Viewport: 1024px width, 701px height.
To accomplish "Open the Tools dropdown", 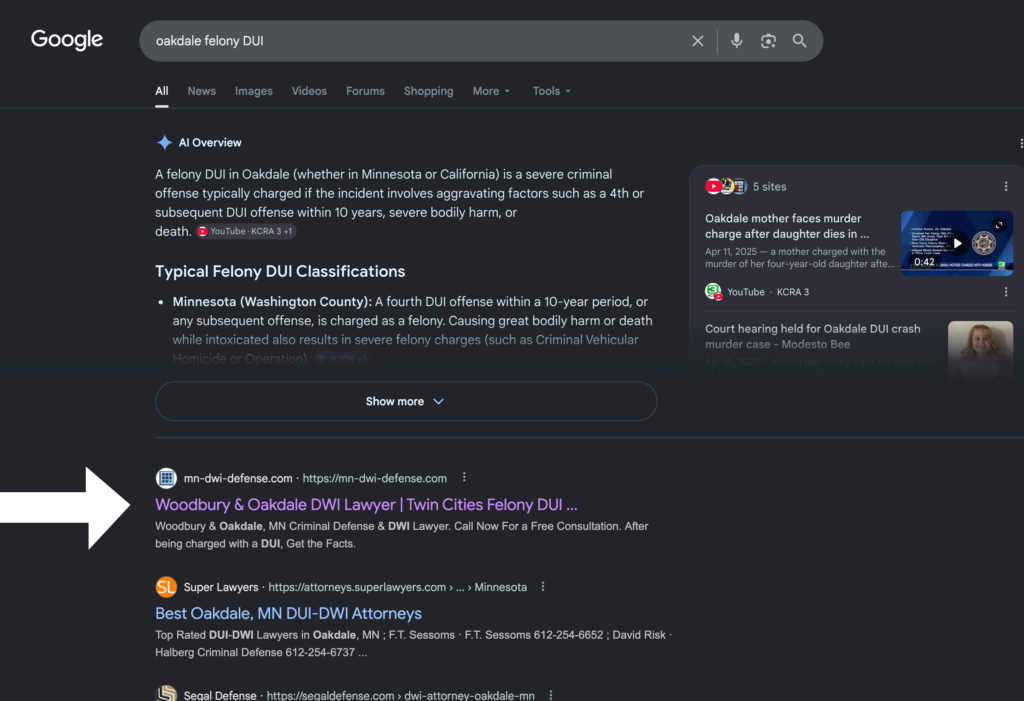I will click(x=551, y=91).
